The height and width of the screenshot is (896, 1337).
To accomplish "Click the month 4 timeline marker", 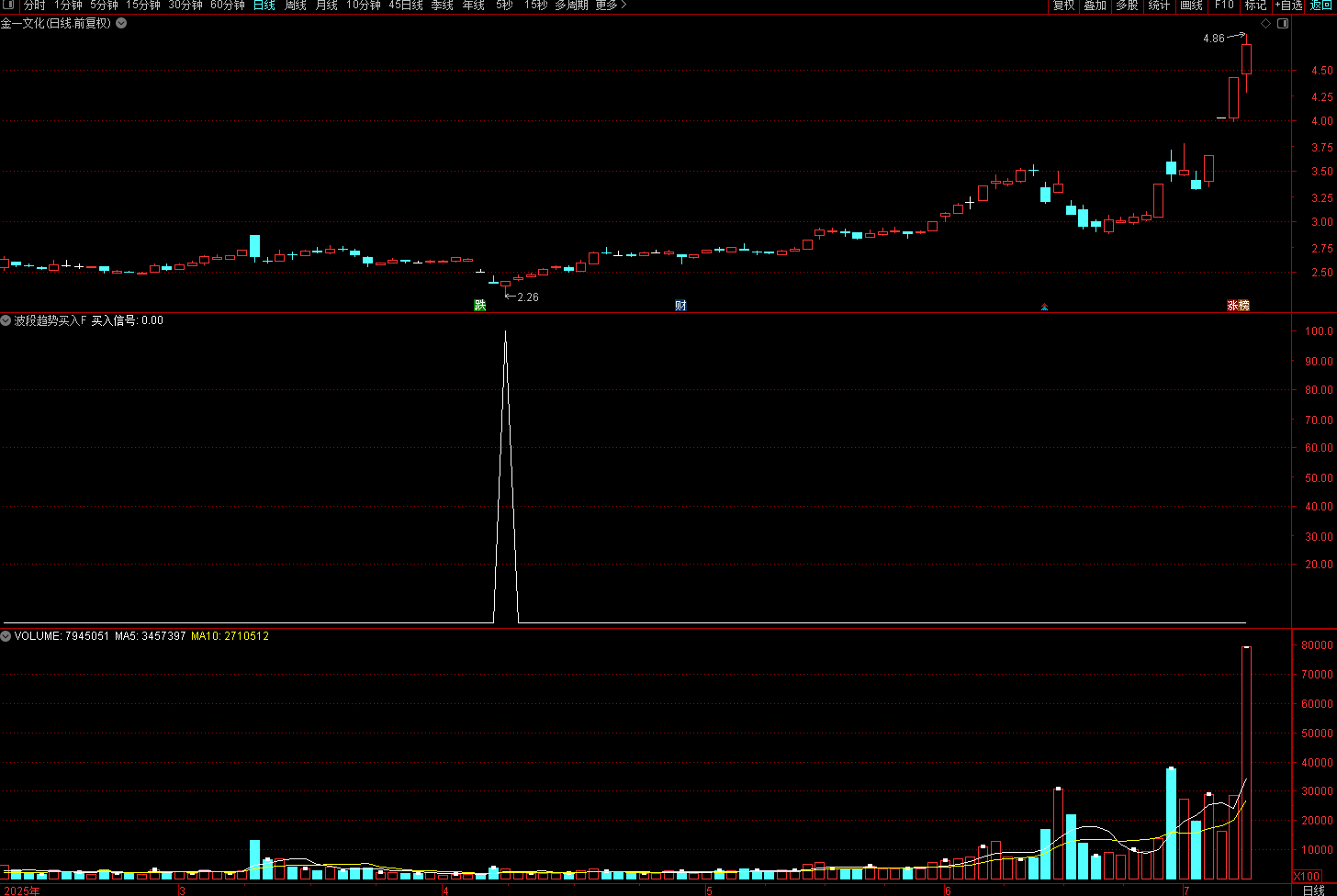I will coord(445,890).
